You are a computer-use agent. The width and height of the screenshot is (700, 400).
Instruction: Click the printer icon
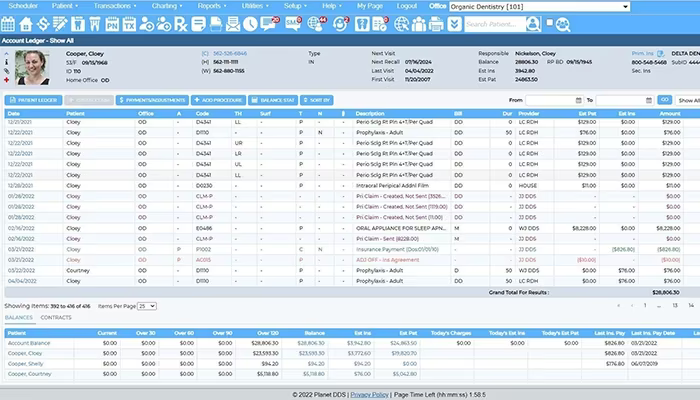coord(436,24)
